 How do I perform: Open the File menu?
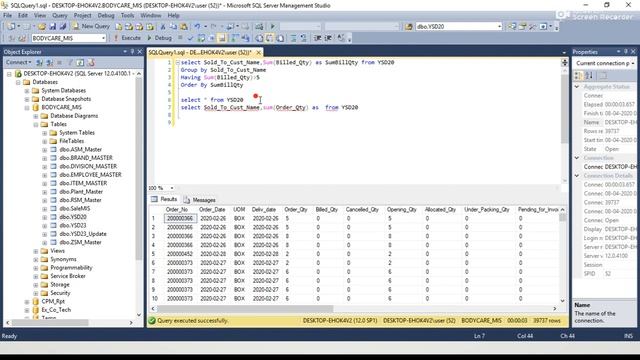pos(8,16)
